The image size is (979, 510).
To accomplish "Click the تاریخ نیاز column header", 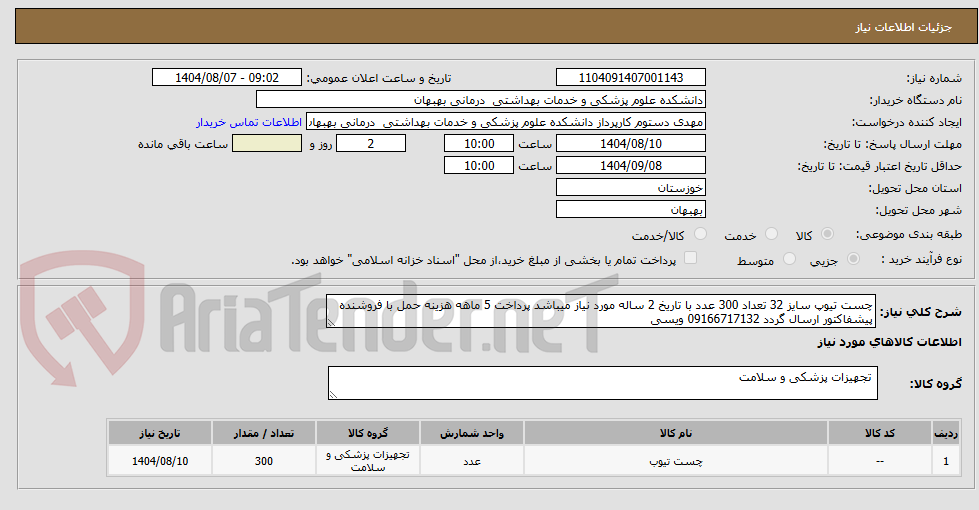I will point(160,433).
